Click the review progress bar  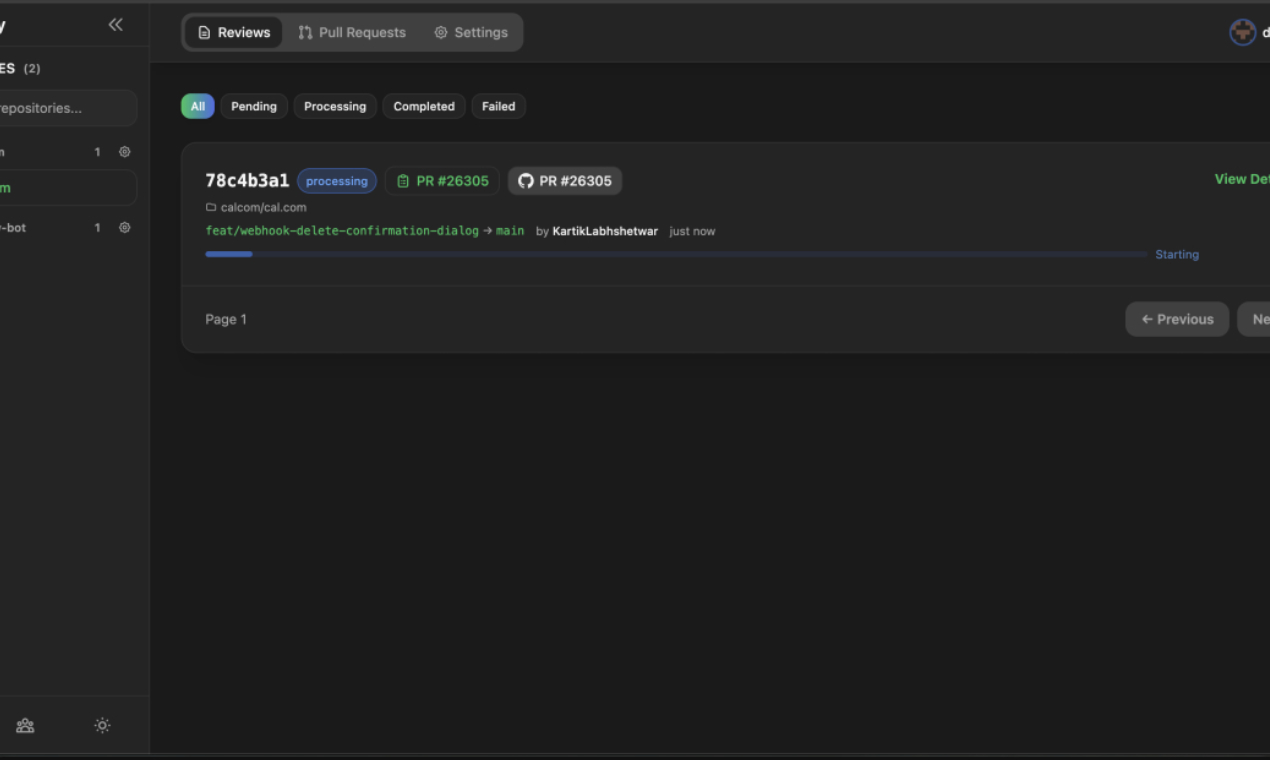pyautogui.click(x=676, y=254)
